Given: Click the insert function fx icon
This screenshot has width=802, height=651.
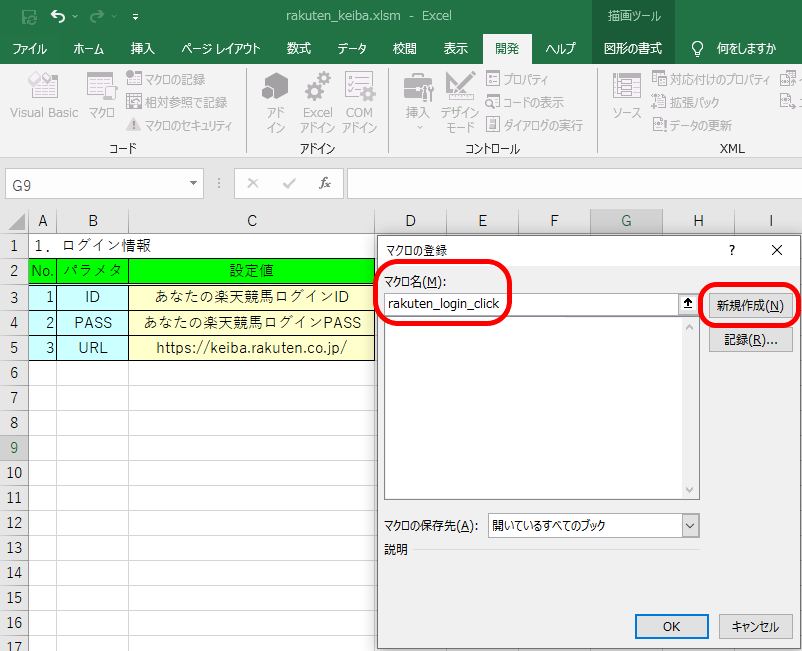Looking at the screenshot, I should [325, 183].
